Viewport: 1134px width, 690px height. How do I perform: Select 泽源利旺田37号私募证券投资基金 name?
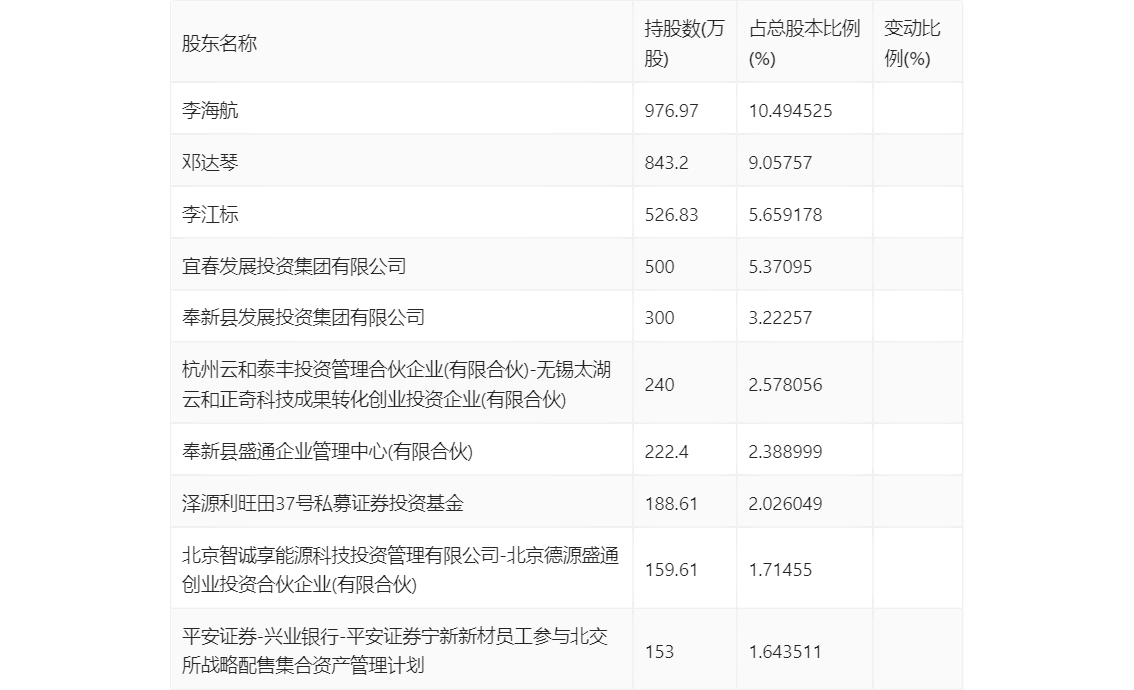click(x=323, y=503)
